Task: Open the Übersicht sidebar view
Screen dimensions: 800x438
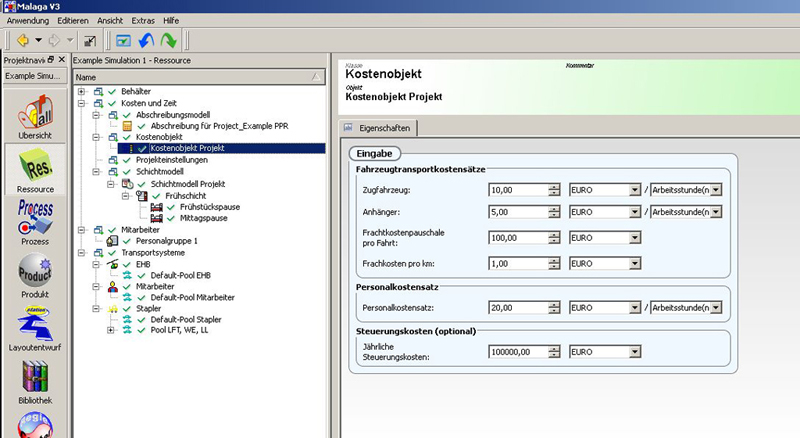Action: coord(35,115)
